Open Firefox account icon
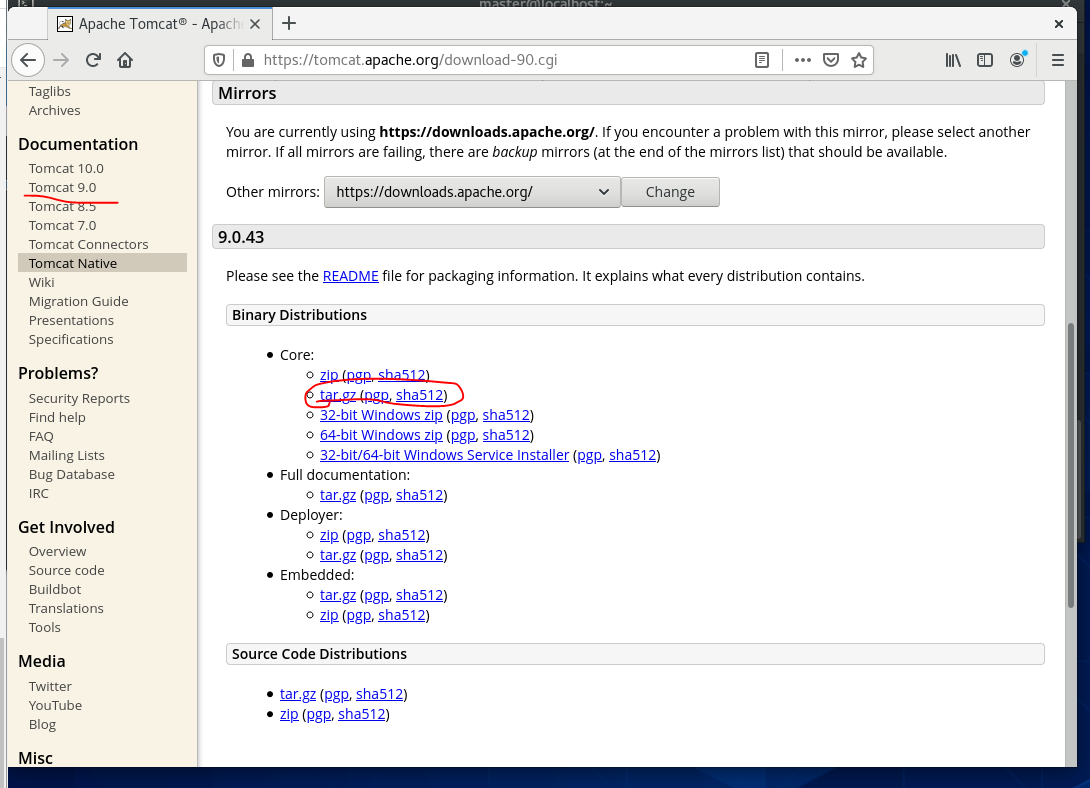Screen dimensions: 1090x788 [x=1018, y=60]
